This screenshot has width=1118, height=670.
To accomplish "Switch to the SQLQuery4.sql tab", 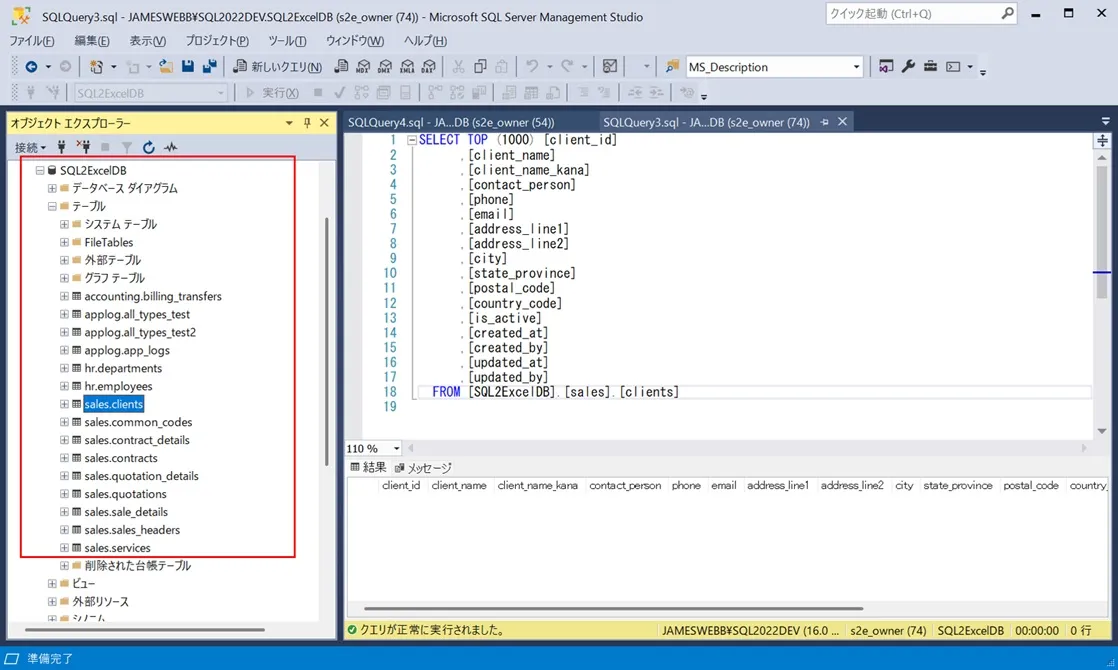I will pyautogui.click(x=451, y=123).
